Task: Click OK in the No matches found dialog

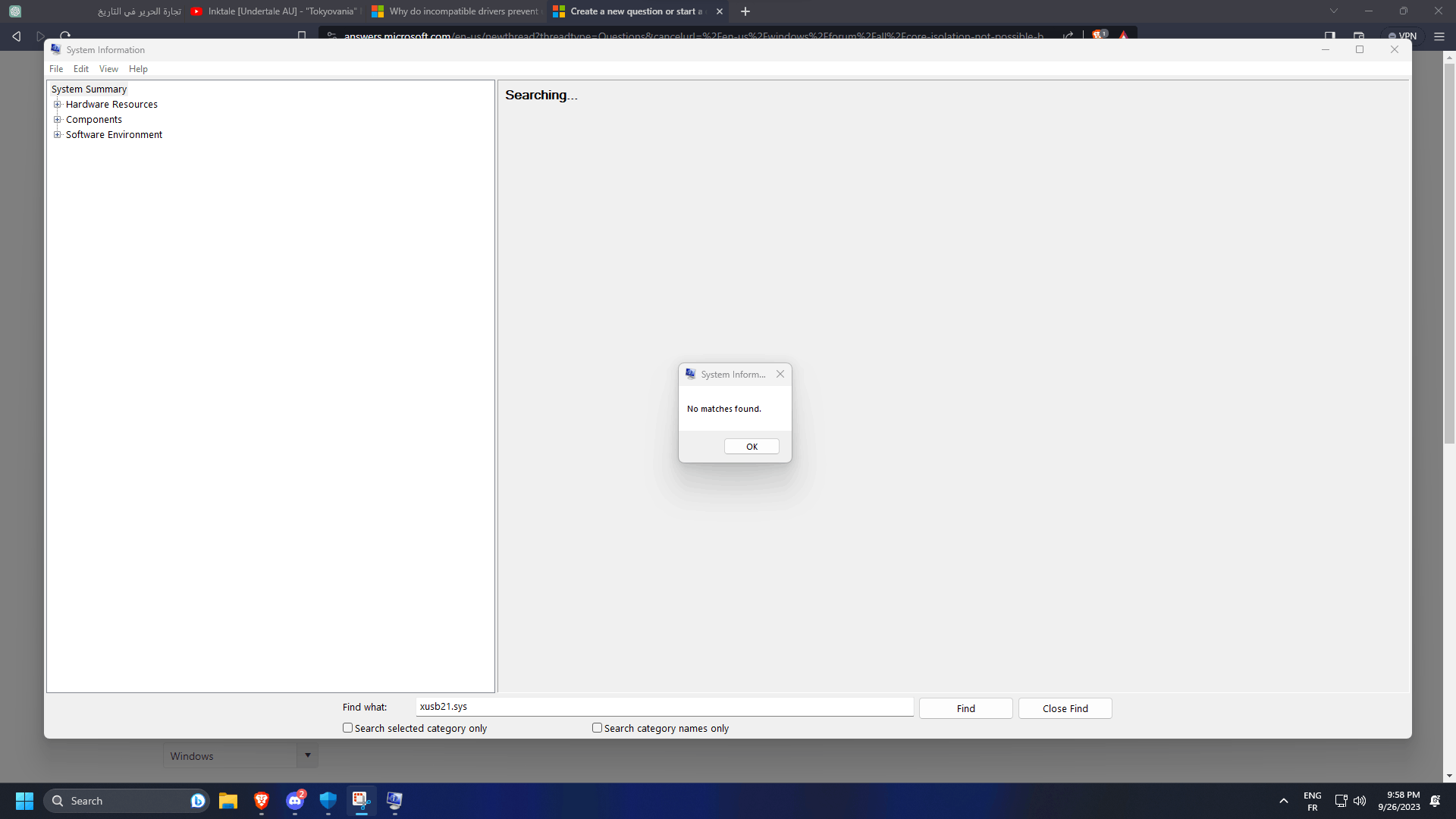Action: pos(751,447)
